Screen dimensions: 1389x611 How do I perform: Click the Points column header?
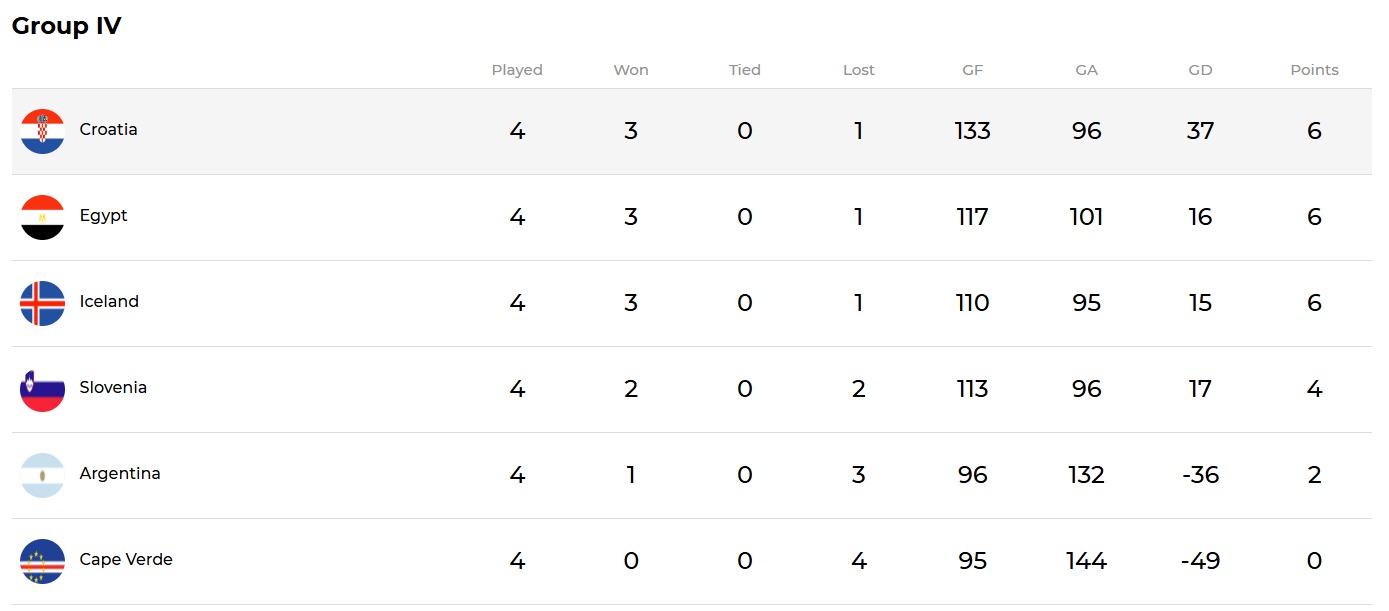tap(1314, 70)
